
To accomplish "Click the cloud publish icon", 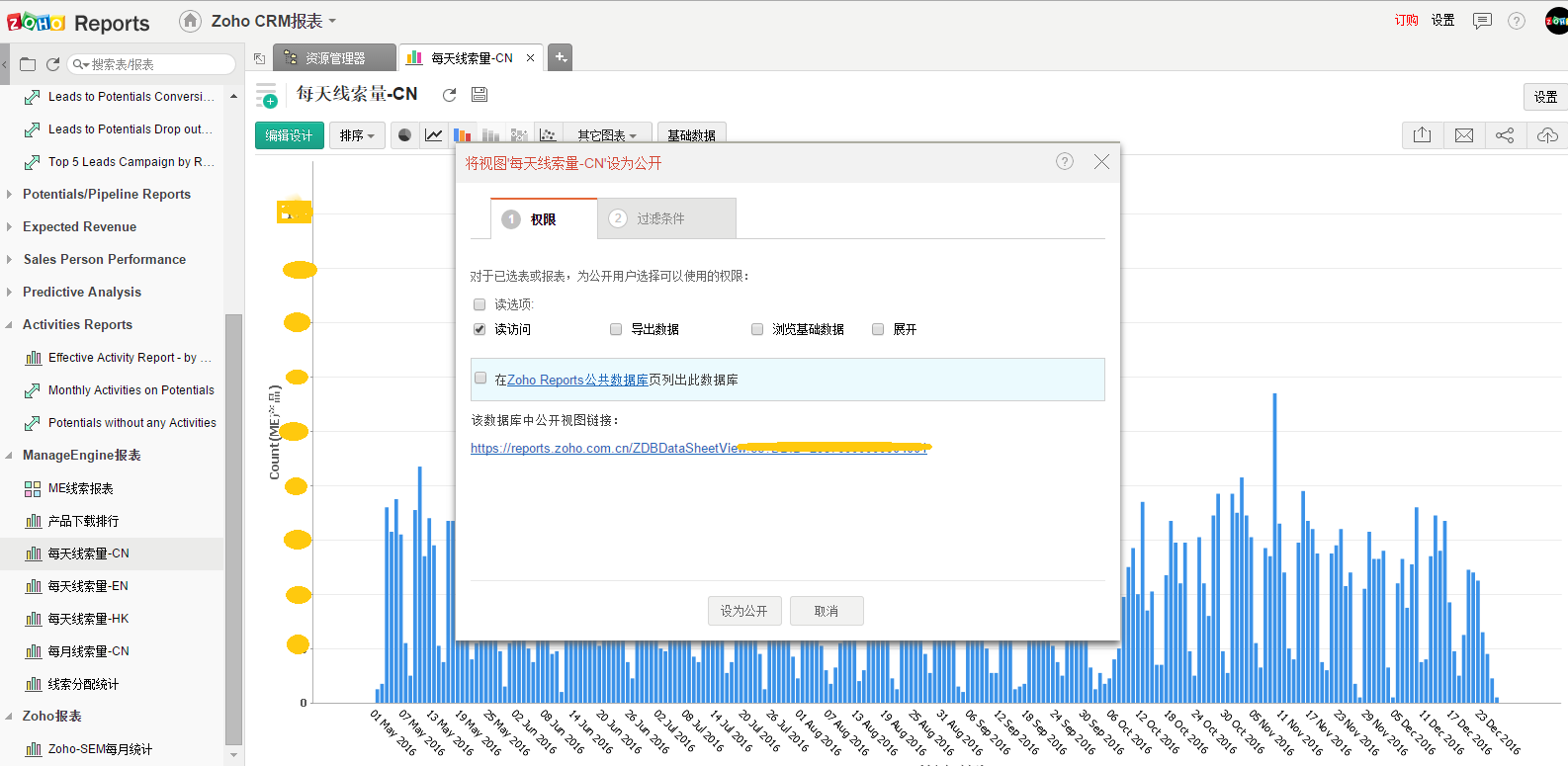I will 1547,135.
